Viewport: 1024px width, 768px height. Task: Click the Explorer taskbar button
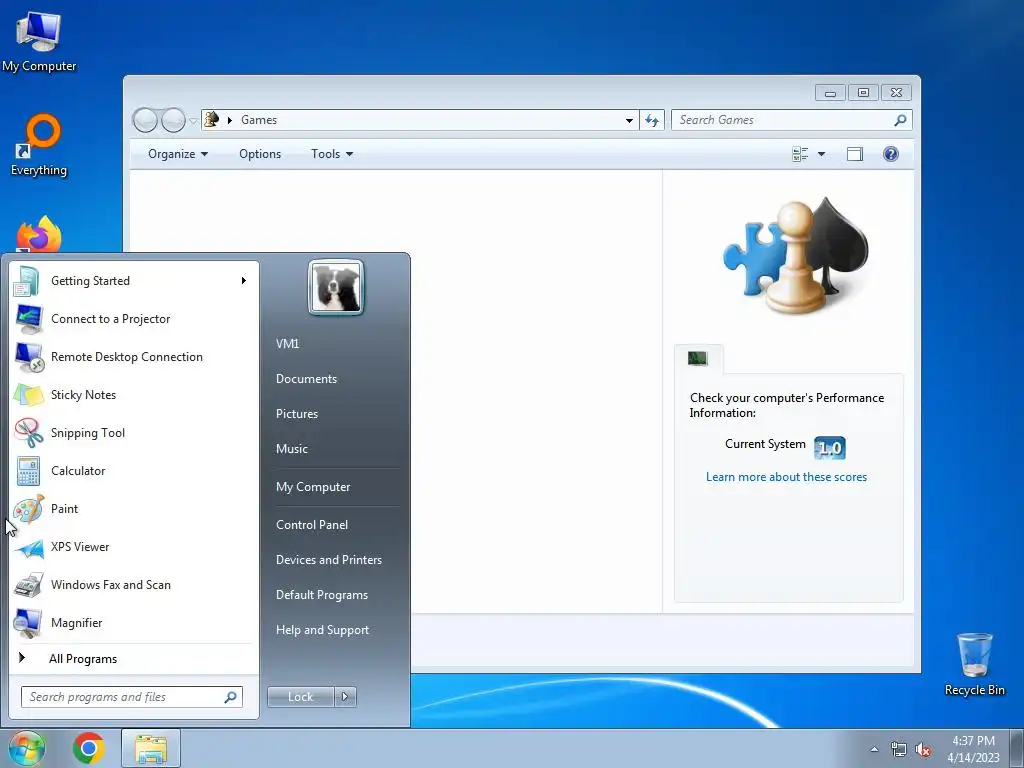[151, 748]
